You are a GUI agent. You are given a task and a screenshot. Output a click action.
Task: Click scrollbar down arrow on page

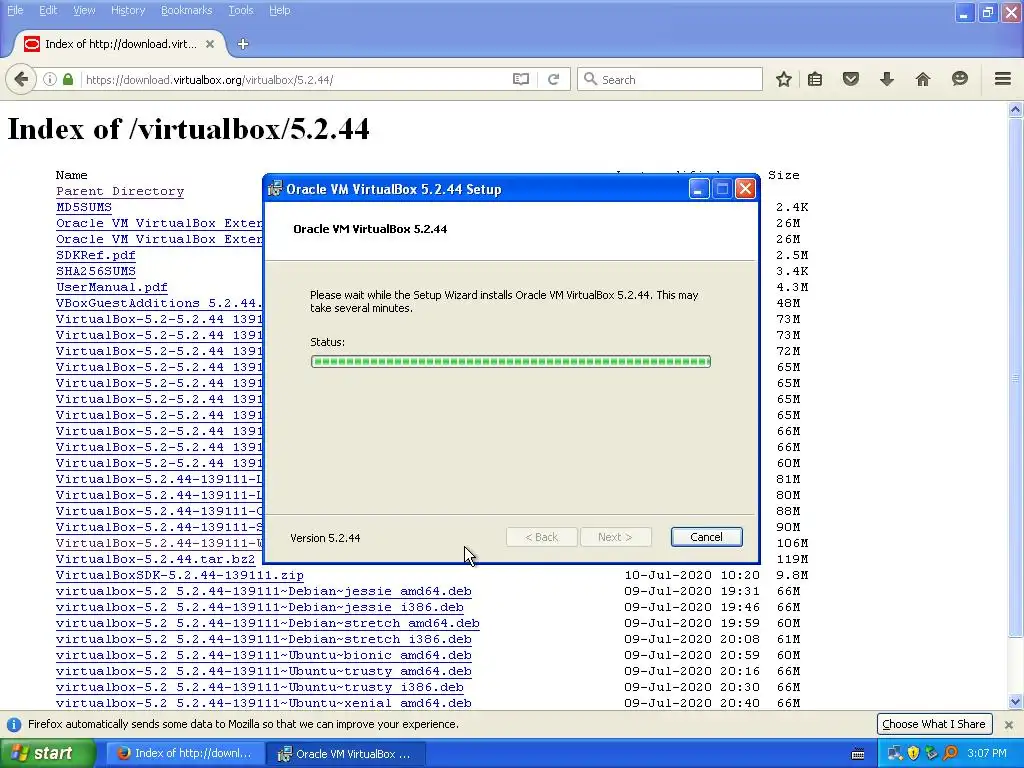pyautogui.click(x=1016, y=702)
